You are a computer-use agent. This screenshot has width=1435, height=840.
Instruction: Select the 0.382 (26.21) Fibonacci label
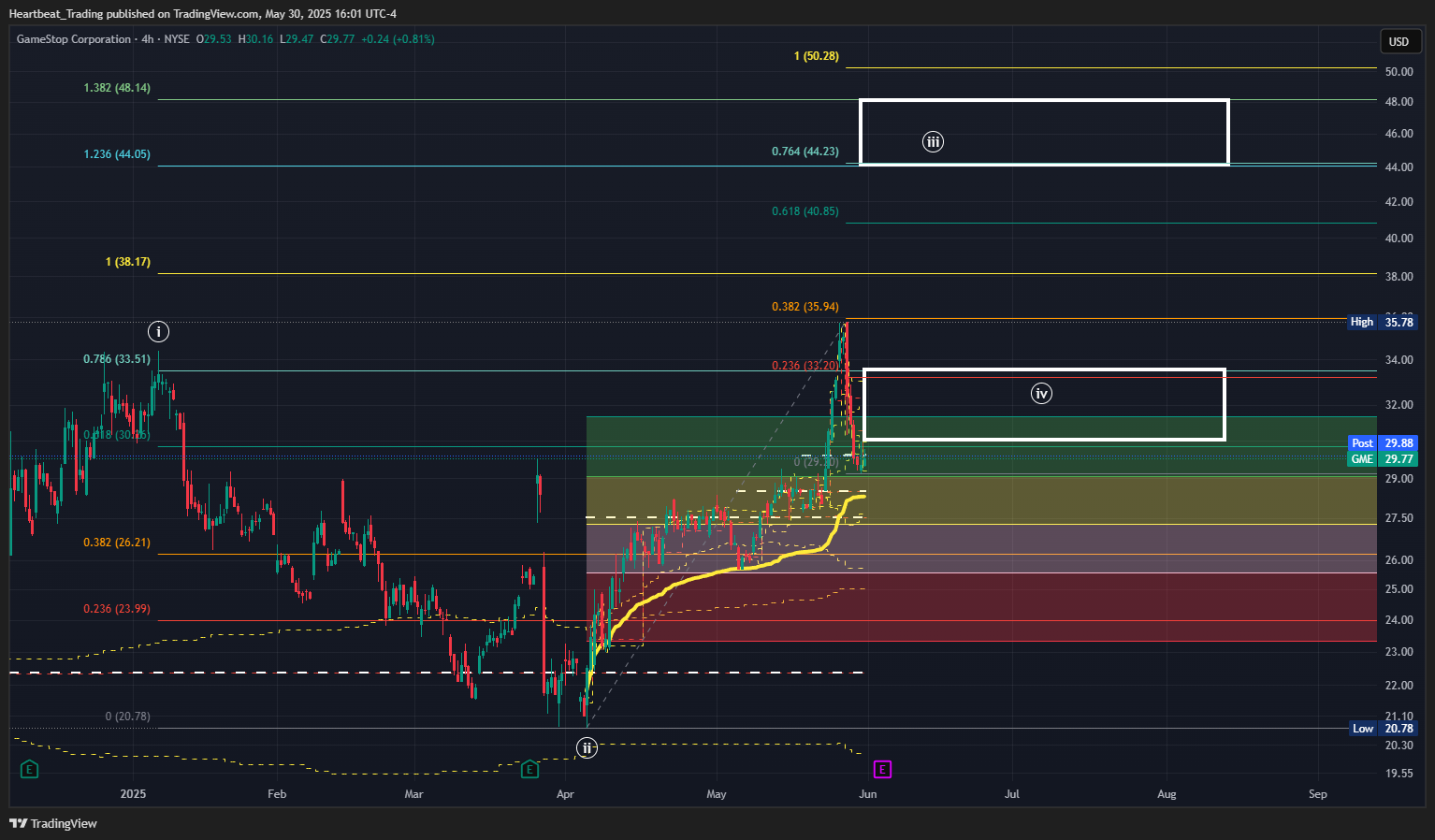117,543
